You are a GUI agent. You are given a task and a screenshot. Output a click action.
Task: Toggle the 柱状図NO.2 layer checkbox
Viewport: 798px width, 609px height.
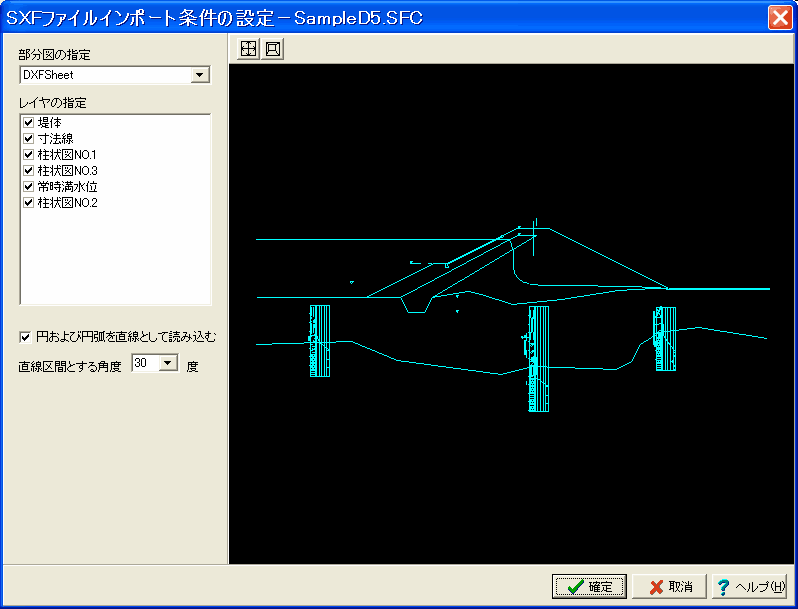click(28, 202)
